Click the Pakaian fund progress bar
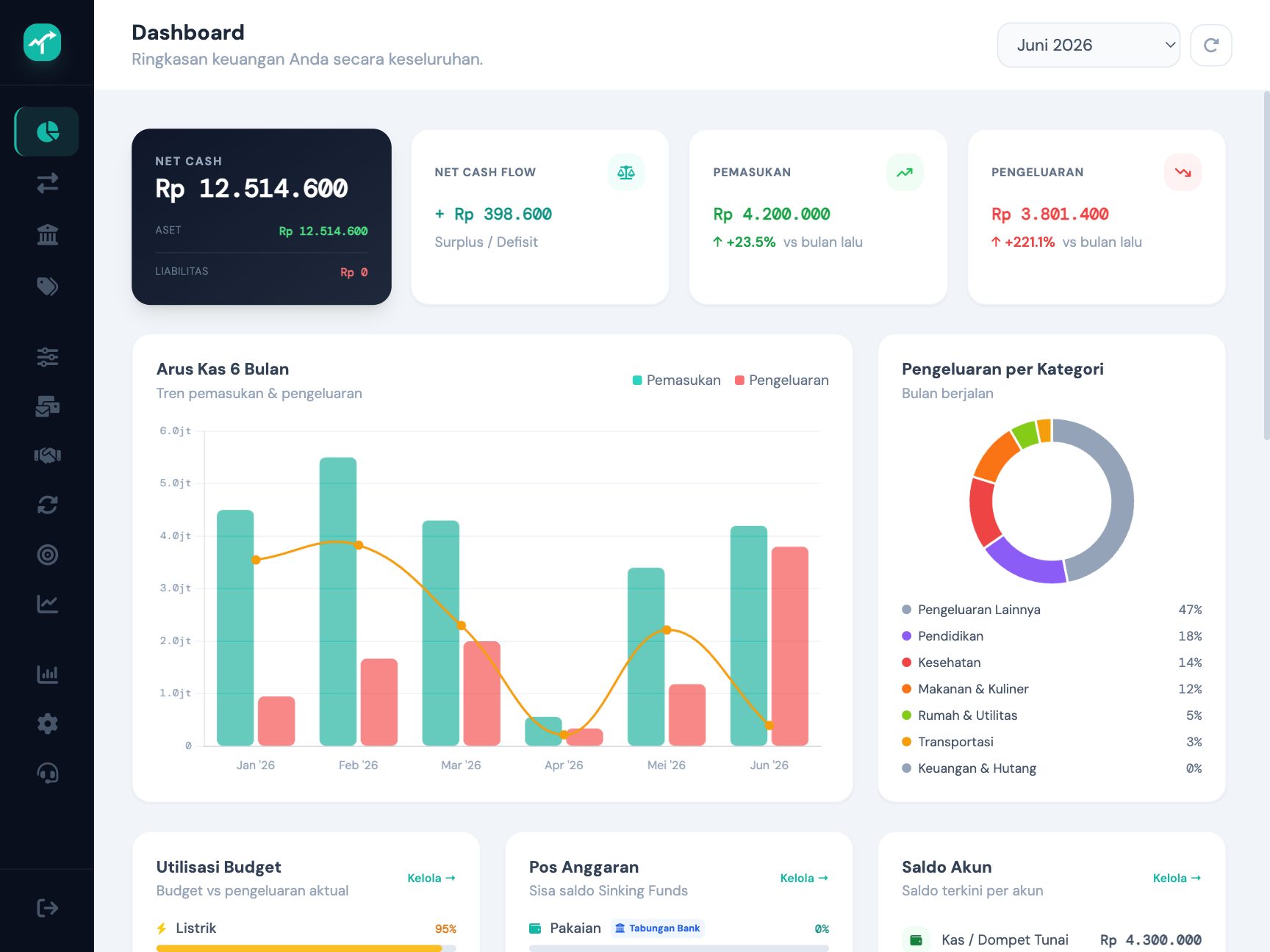 tap(679, 948)
